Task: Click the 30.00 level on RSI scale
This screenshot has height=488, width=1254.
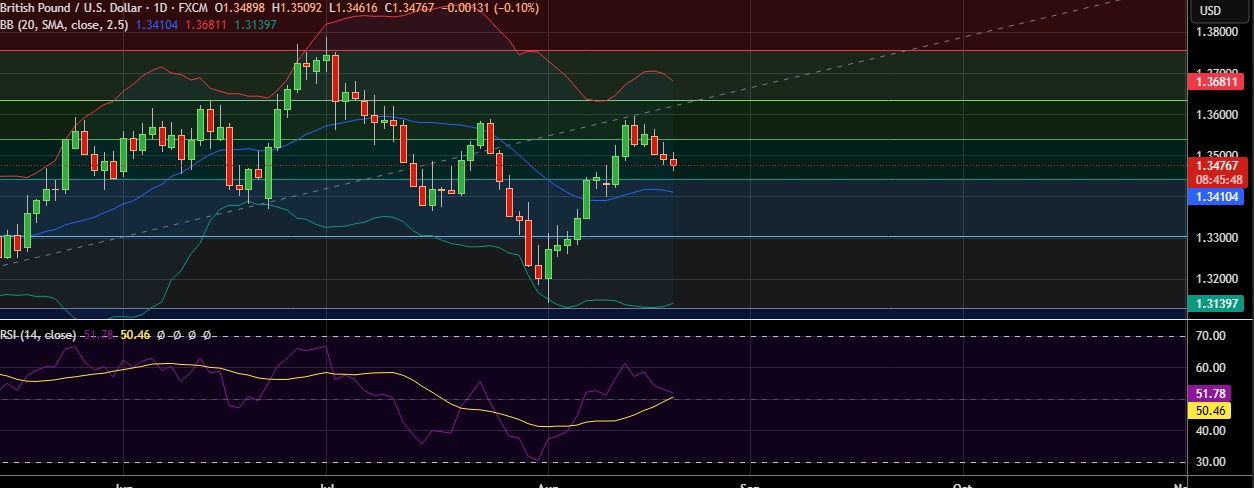Action: pos(1210,462)
